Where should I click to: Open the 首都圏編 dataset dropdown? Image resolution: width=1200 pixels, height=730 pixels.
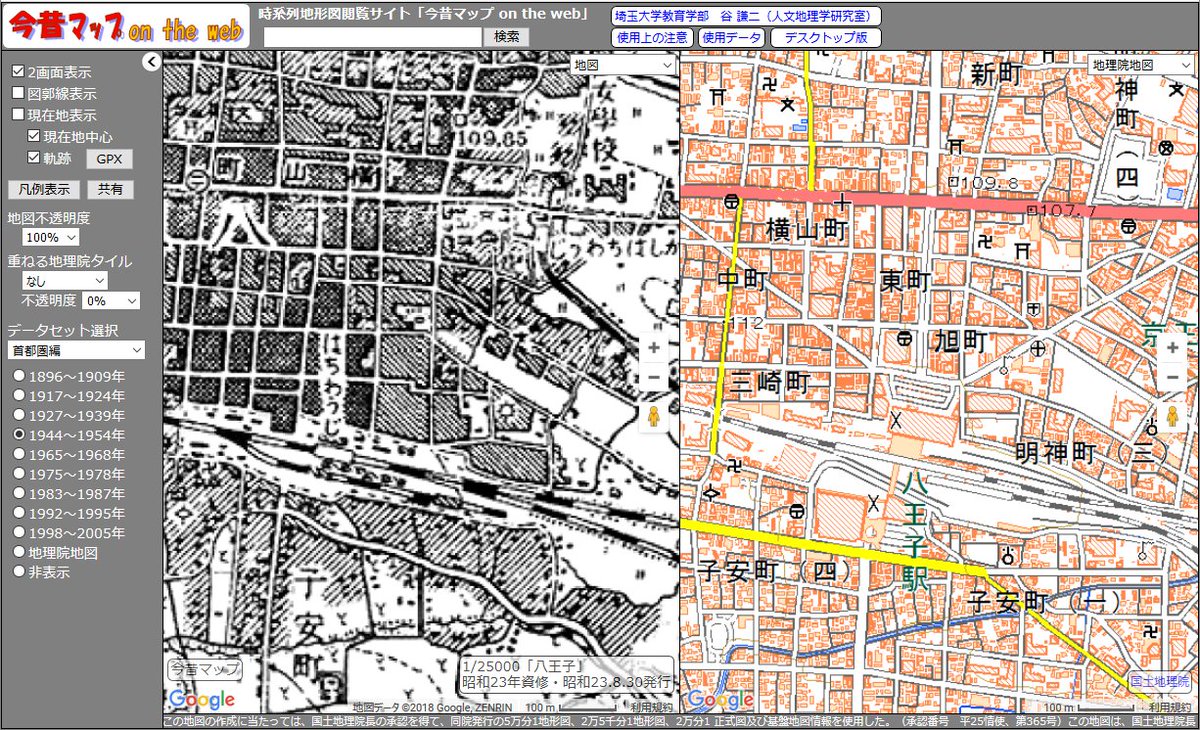[x=76, y=350]
